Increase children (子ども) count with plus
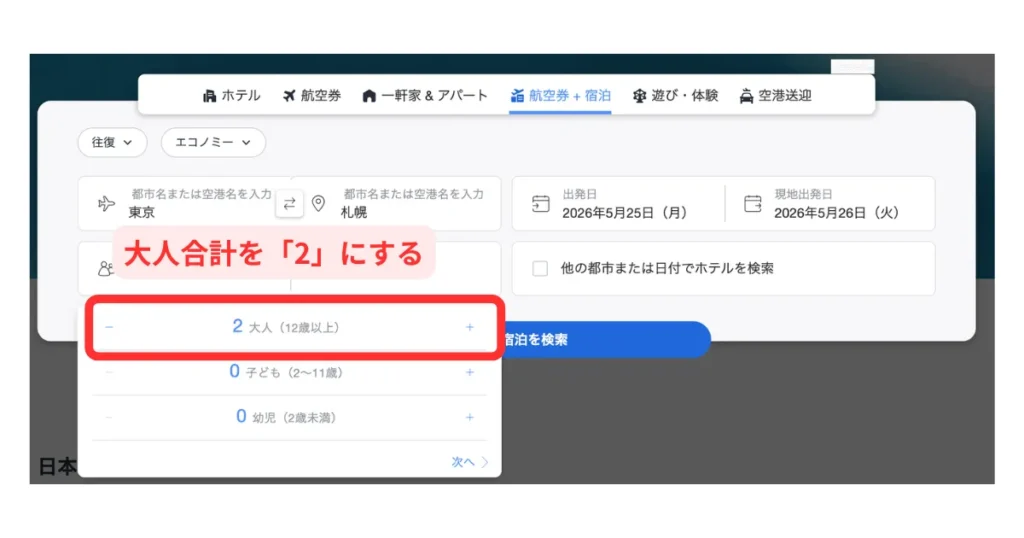The width and height of the screenshot is (1024, 538). click(469, 372)
